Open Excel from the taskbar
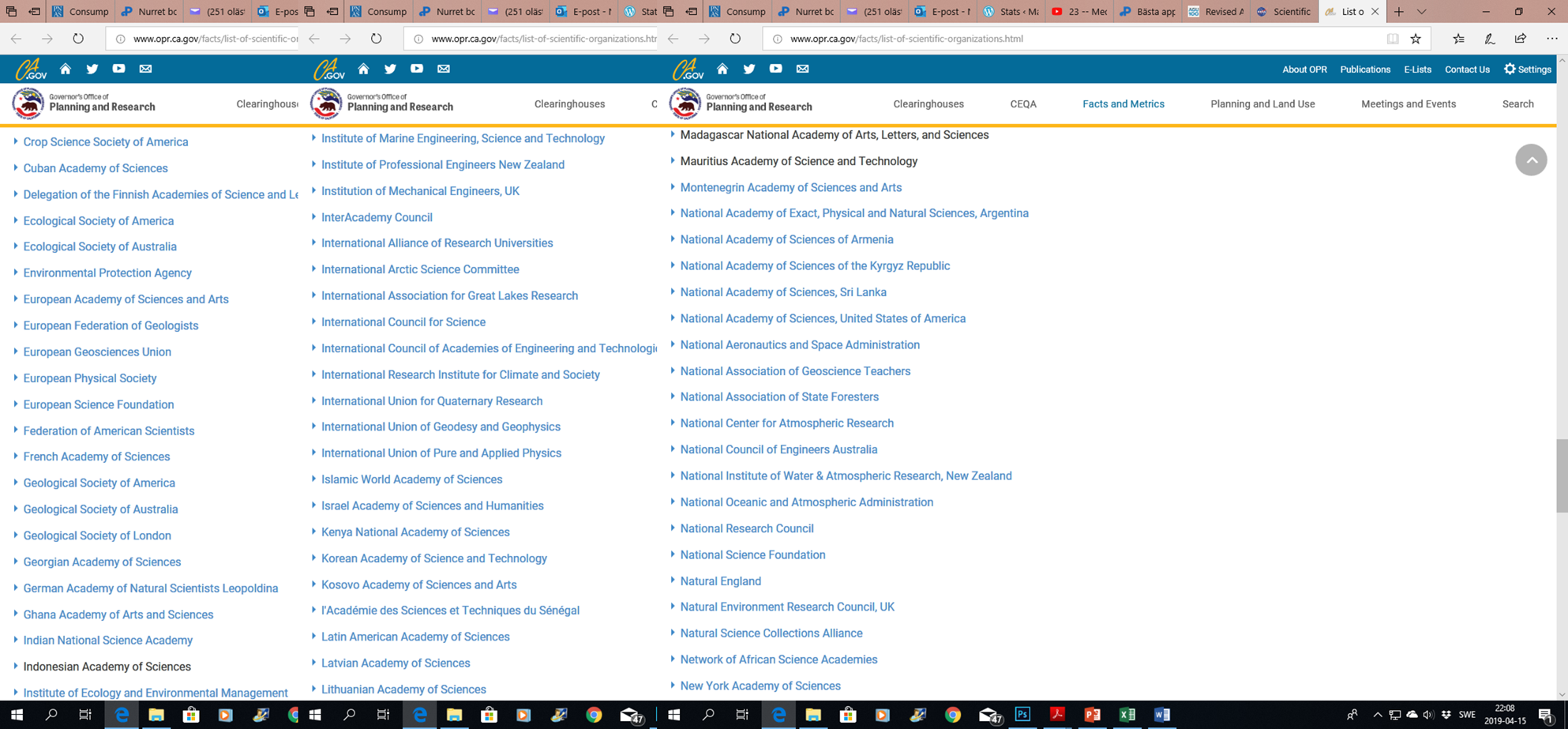This screenshot has width=1568, height=729. (x=1127, y=715)
